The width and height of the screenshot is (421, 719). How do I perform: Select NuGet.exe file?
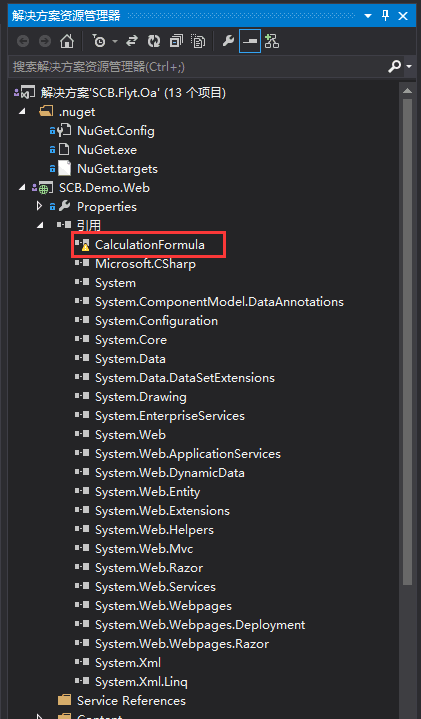107,150
